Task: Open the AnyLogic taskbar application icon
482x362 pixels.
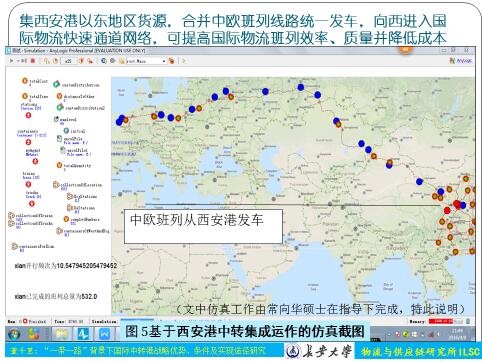Action: click(x=83, y=334)
